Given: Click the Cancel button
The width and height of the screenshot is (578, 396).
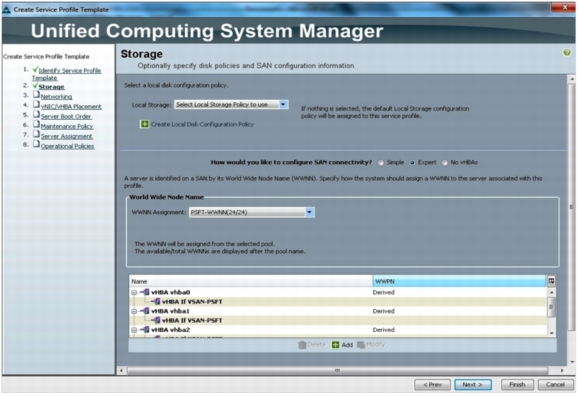Looking at the screenshot, I should pyautogui.click(x=555, y=385).
